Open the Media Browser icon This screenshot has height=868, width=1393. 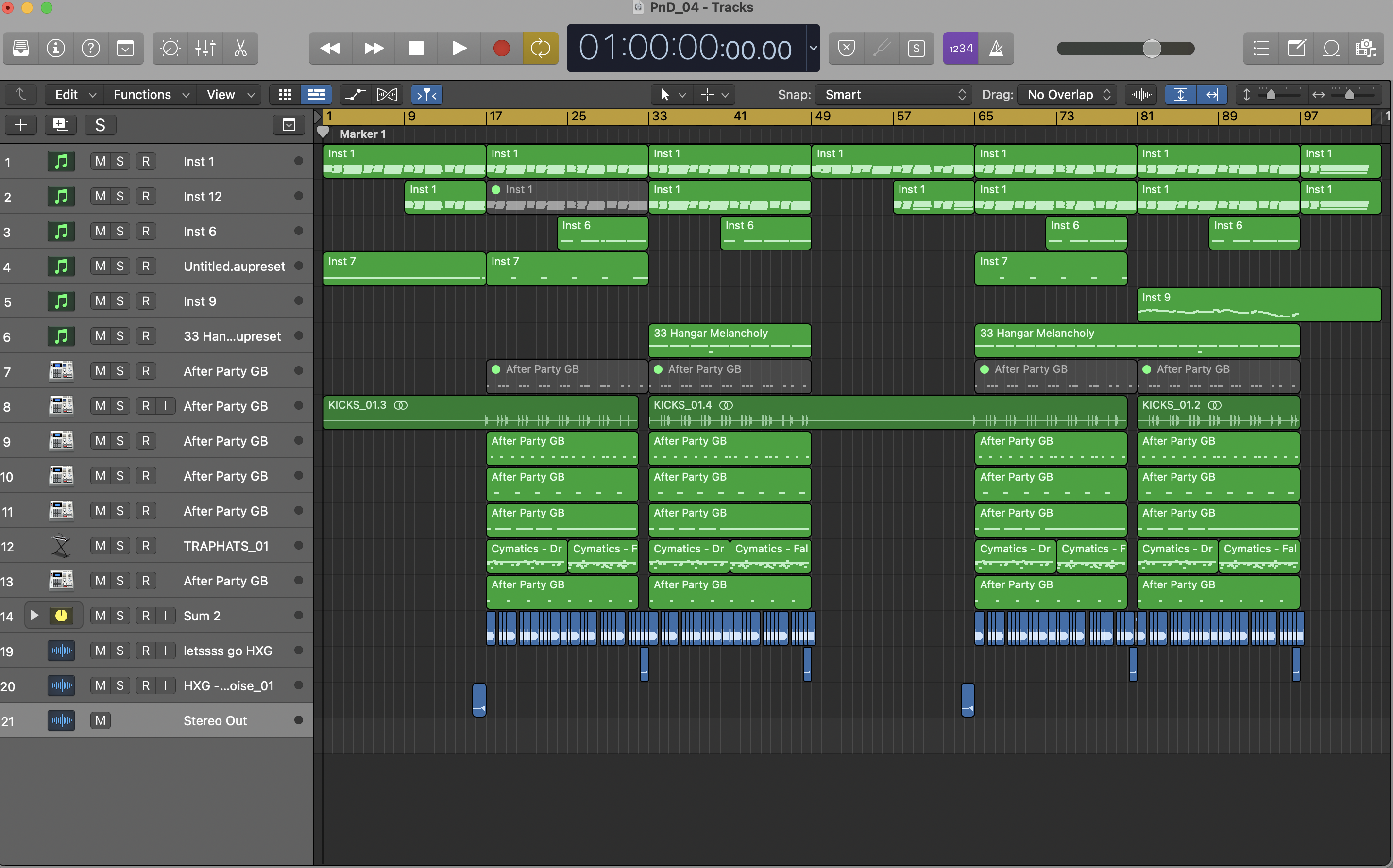click(x=1366, y=48)
